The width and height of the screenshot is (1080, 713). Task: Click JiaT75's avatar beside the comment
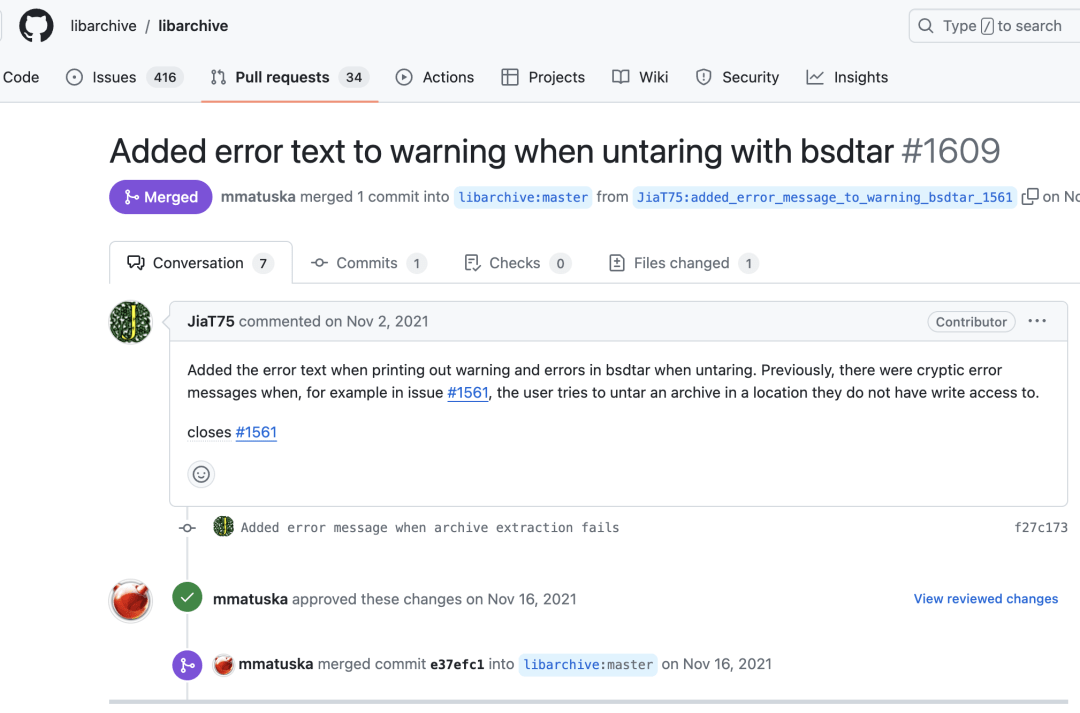pyautogui.click(x=130, y=322)
